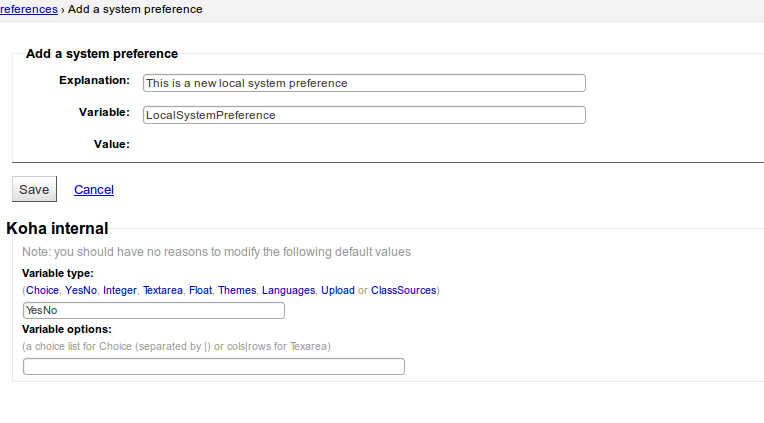764x423 pixels.
Task: Choose the Float variable type link
Action: (x=200, y=290)
